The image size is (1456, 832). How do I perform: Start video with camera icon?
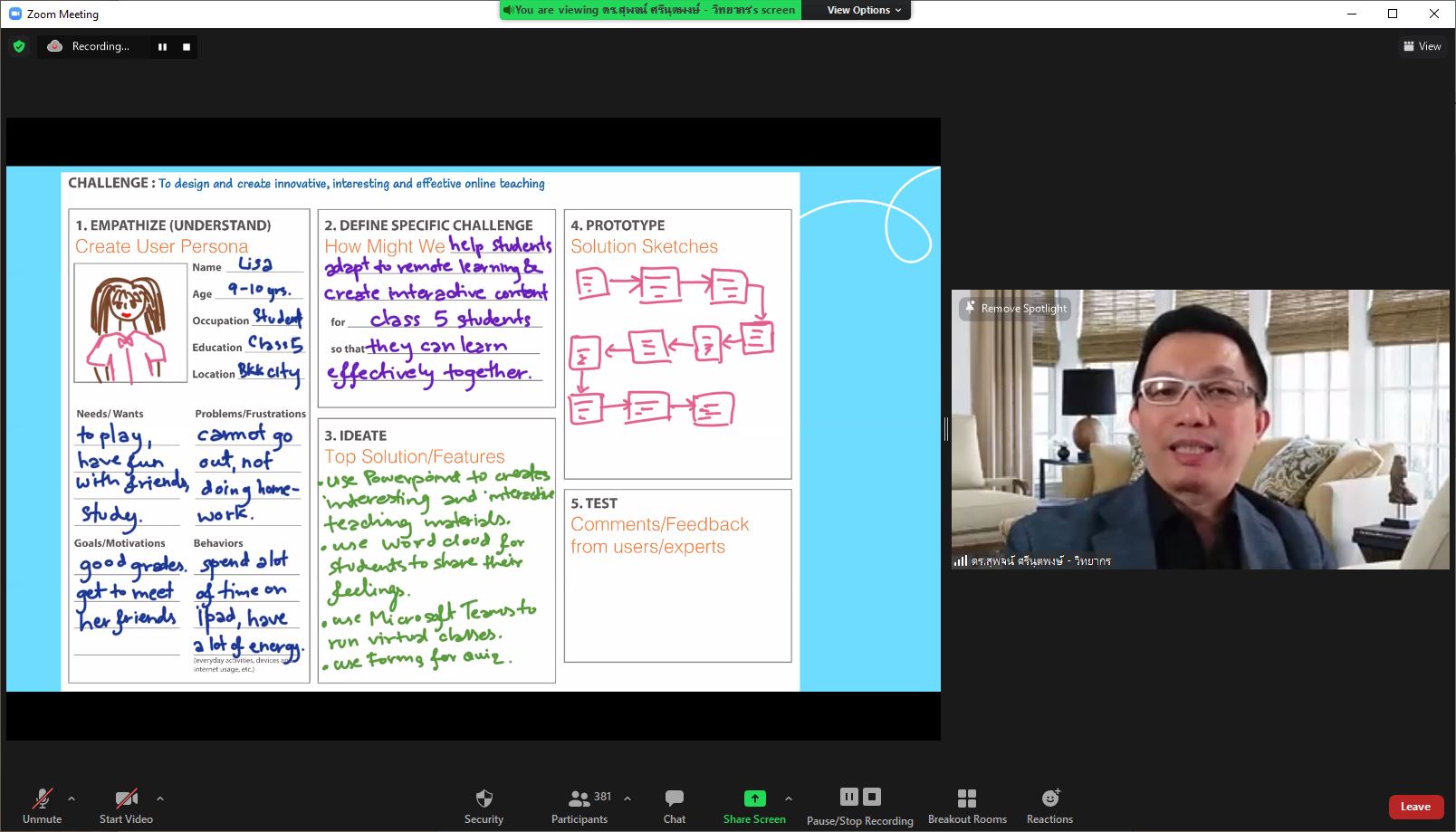pos(126,805)
